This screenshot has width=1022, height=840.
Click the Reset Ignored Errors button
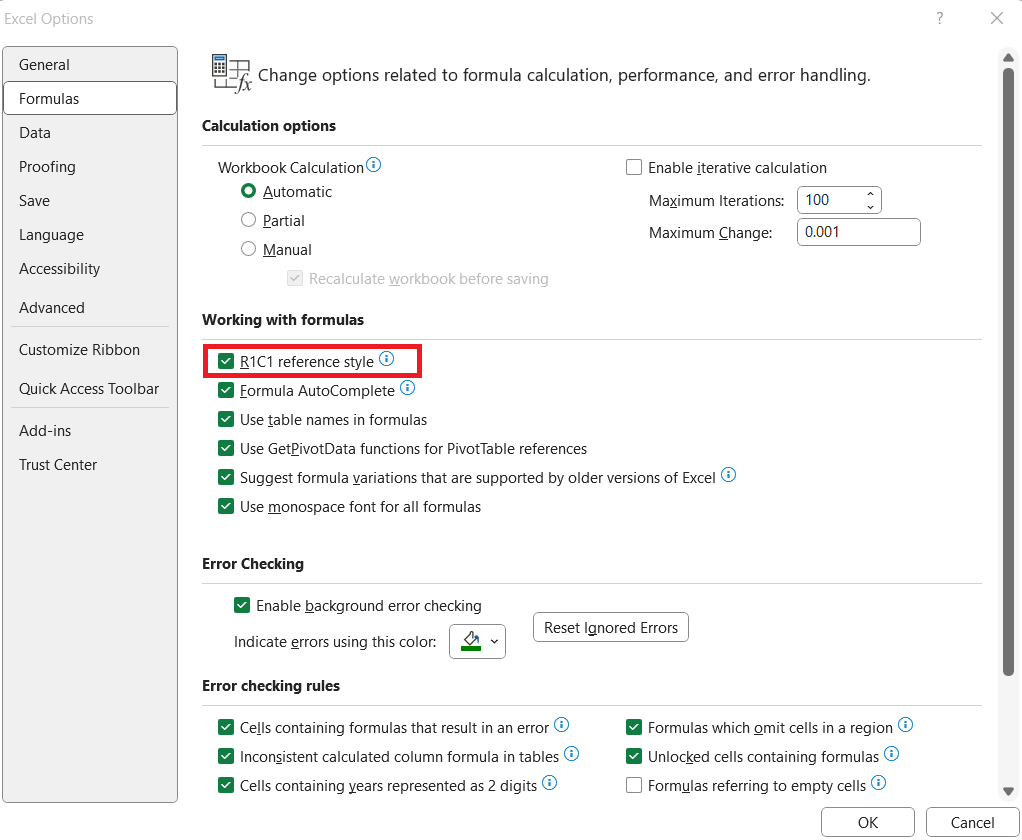tap(611, 627)
